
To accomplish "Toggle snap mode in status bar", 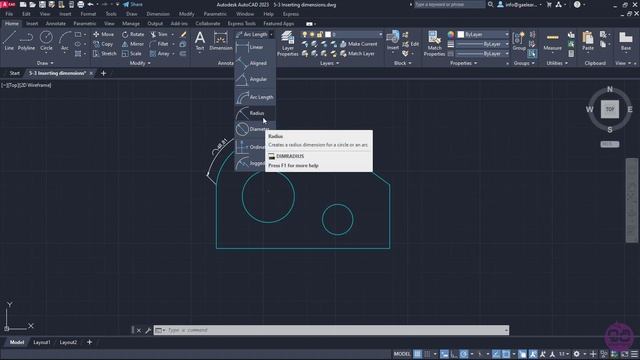I will [x=427, y=354].
